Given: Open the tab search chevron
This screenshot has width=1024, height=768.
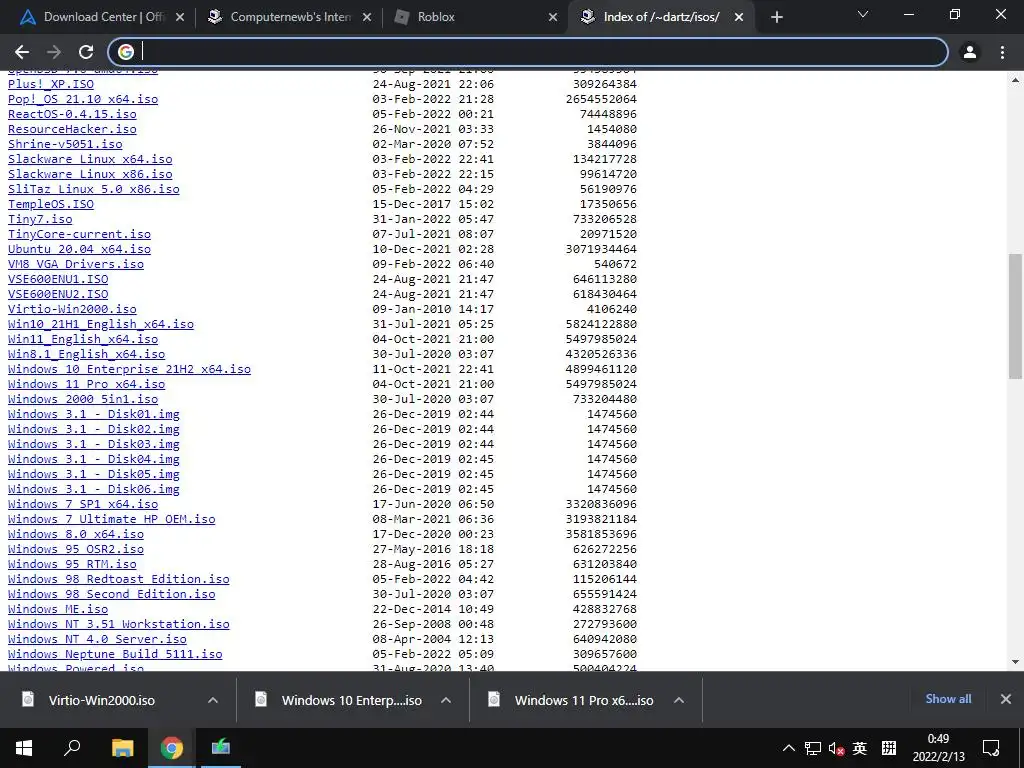Looking at the screenshot, I should coord(863,14).
